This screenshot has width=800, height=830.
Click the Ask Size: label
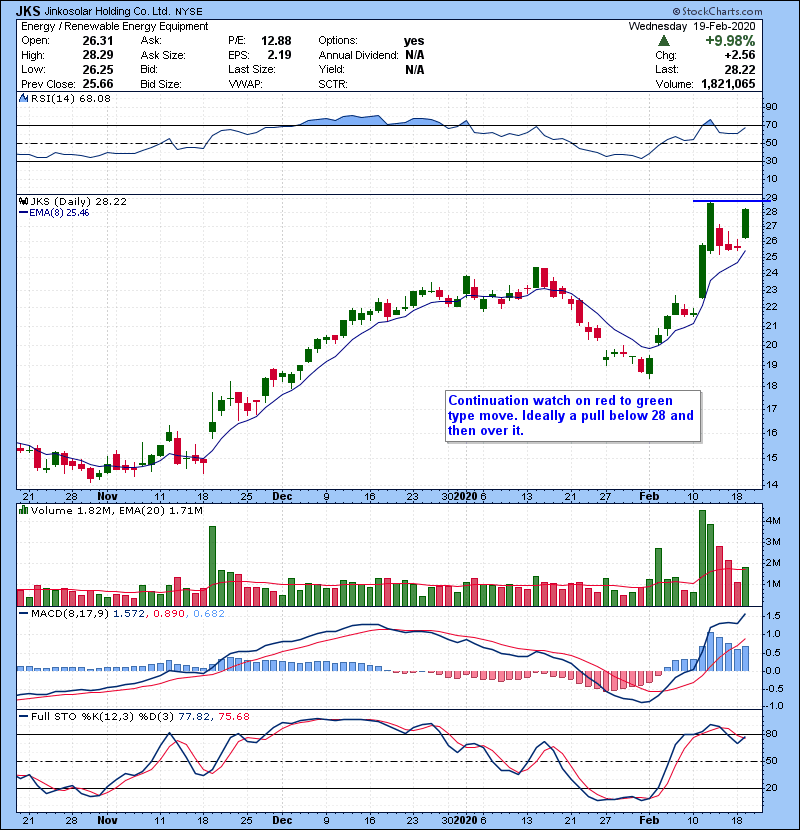point(163,55)
